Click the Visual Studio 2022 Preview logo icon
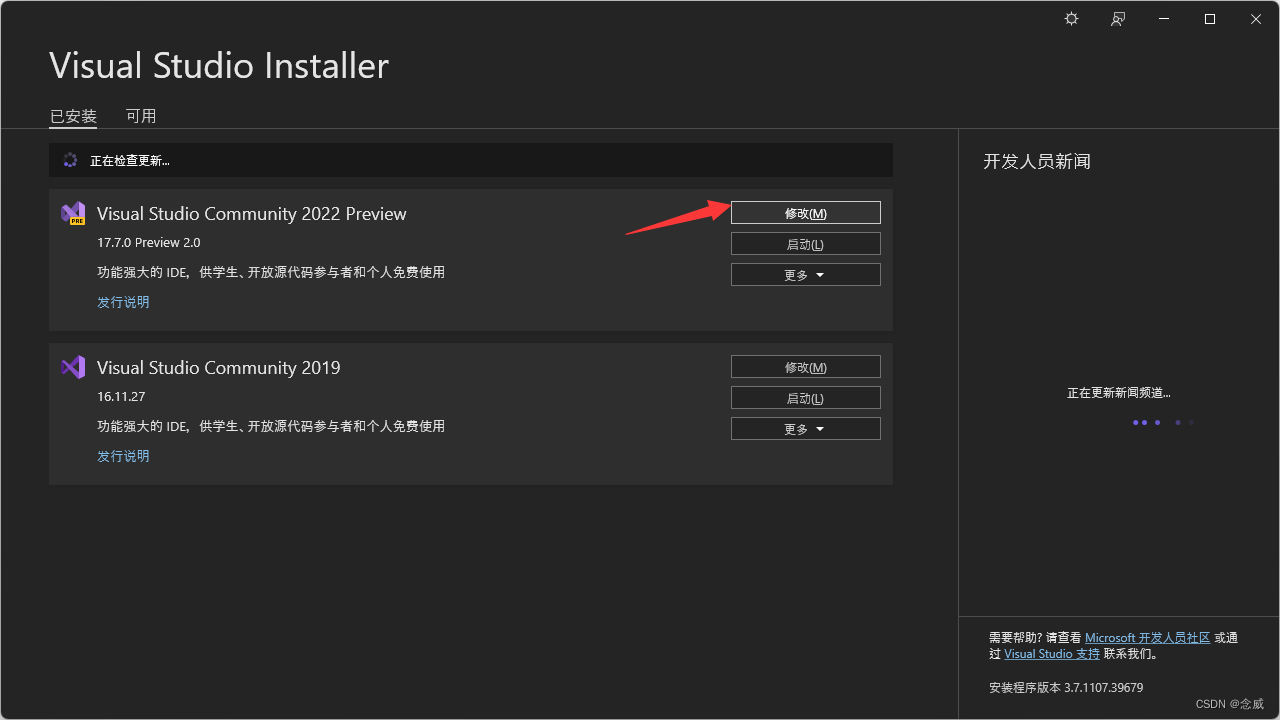This screenshot has width=1280, height=720. pyautogui.click(x=73, y=213)
